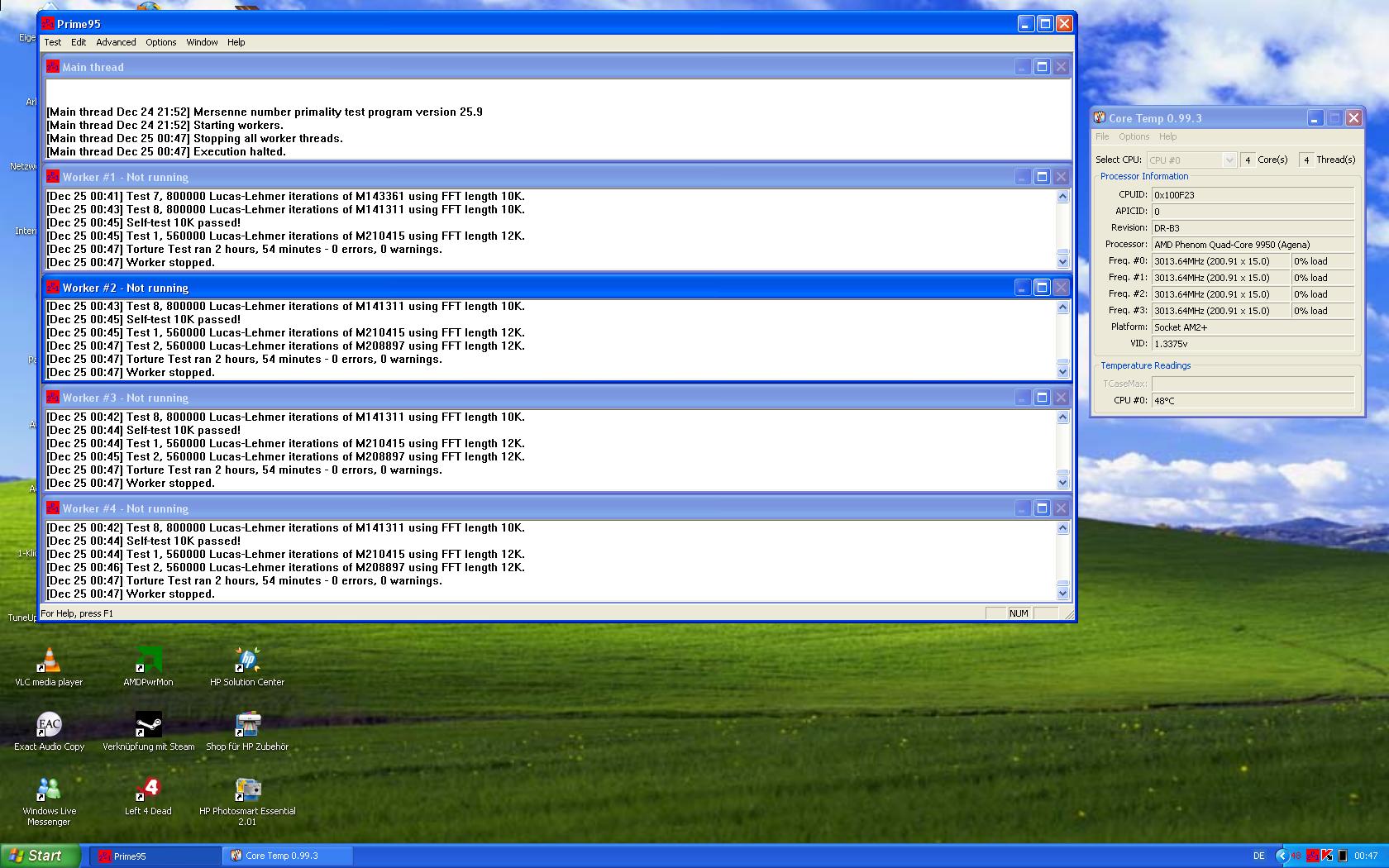Open the Prime95 Help menu
Image resolution: width=1389 pixels, height=868 pixels.
click(236, 42)
